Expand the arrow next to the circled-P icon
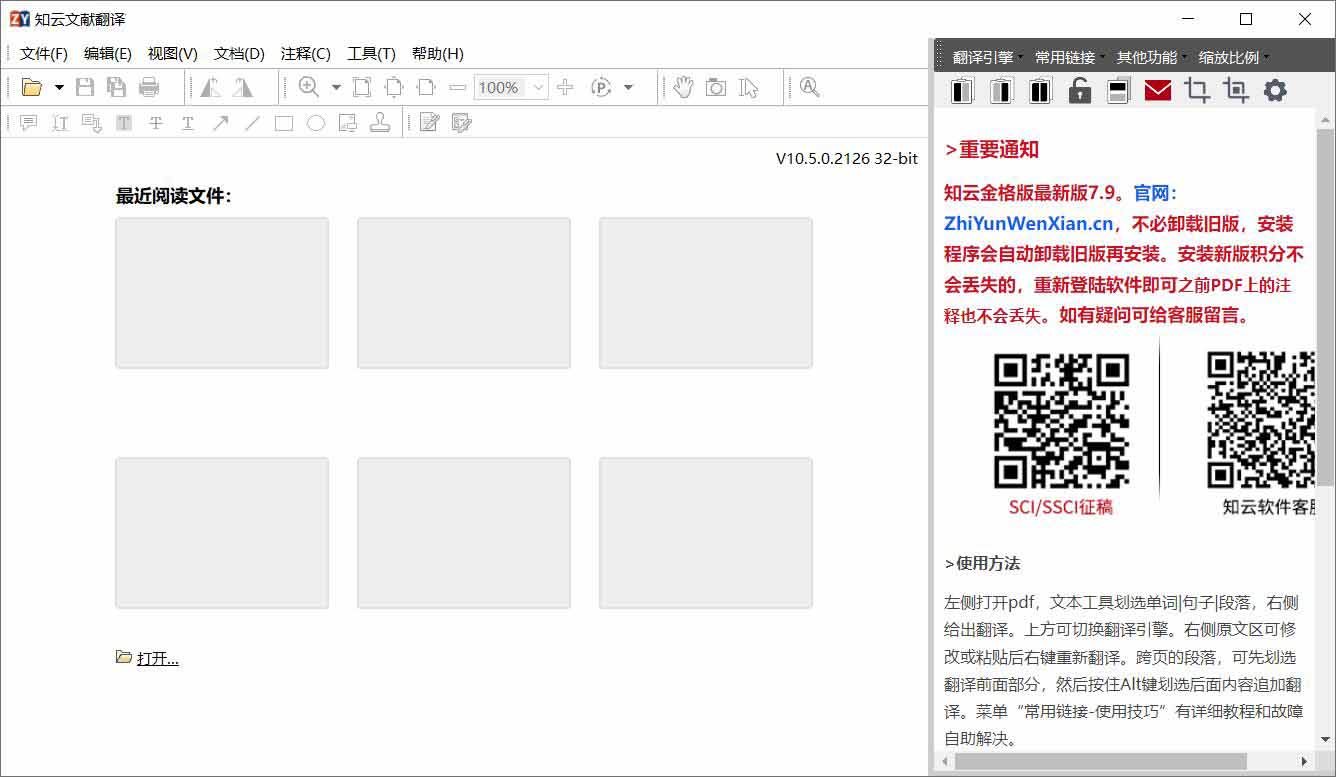1336x777 pixels. click(628, 87)
